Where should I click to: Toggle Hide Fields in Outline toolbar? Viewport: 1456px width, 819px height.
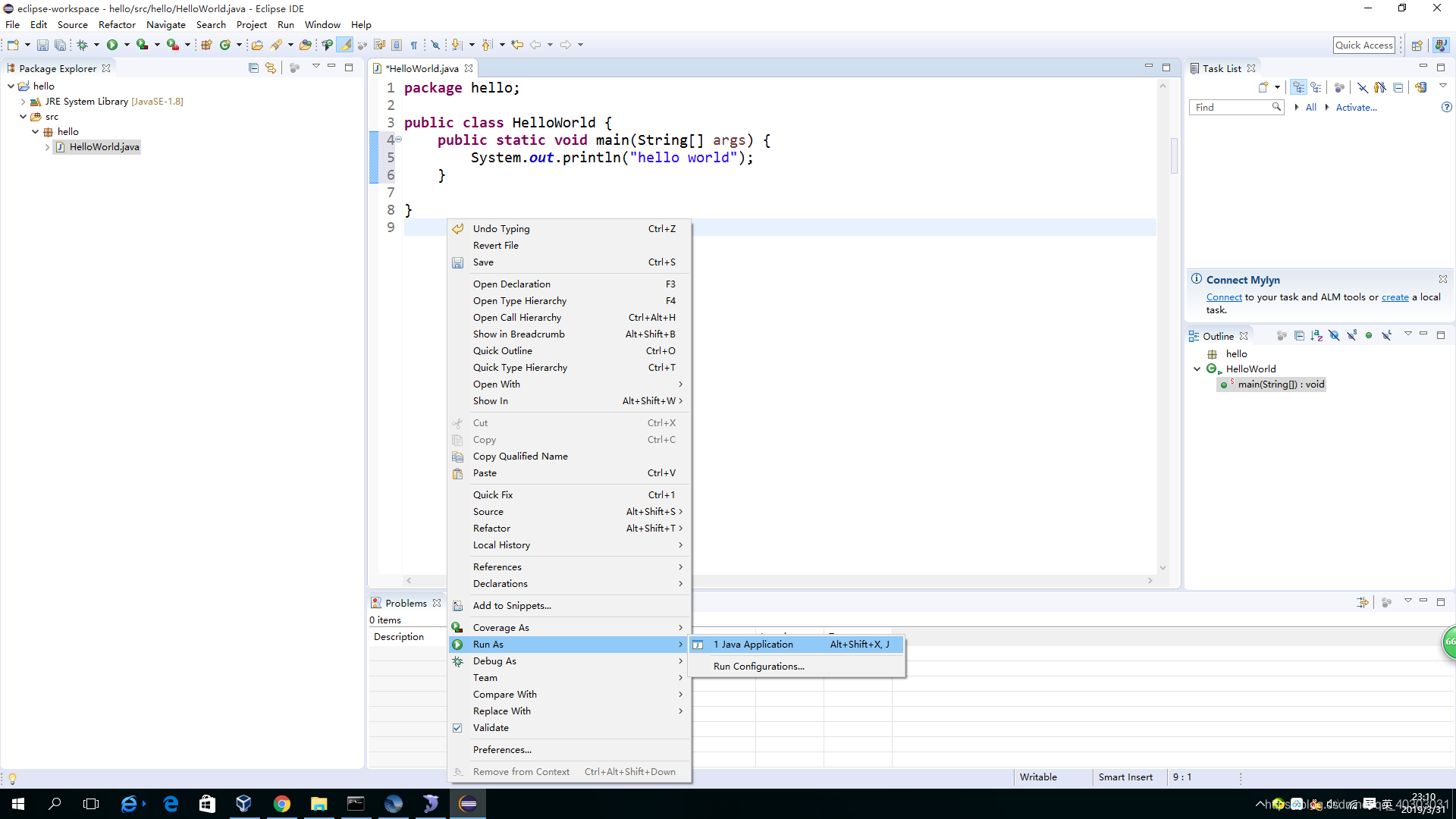click(x=1334, y=335)
